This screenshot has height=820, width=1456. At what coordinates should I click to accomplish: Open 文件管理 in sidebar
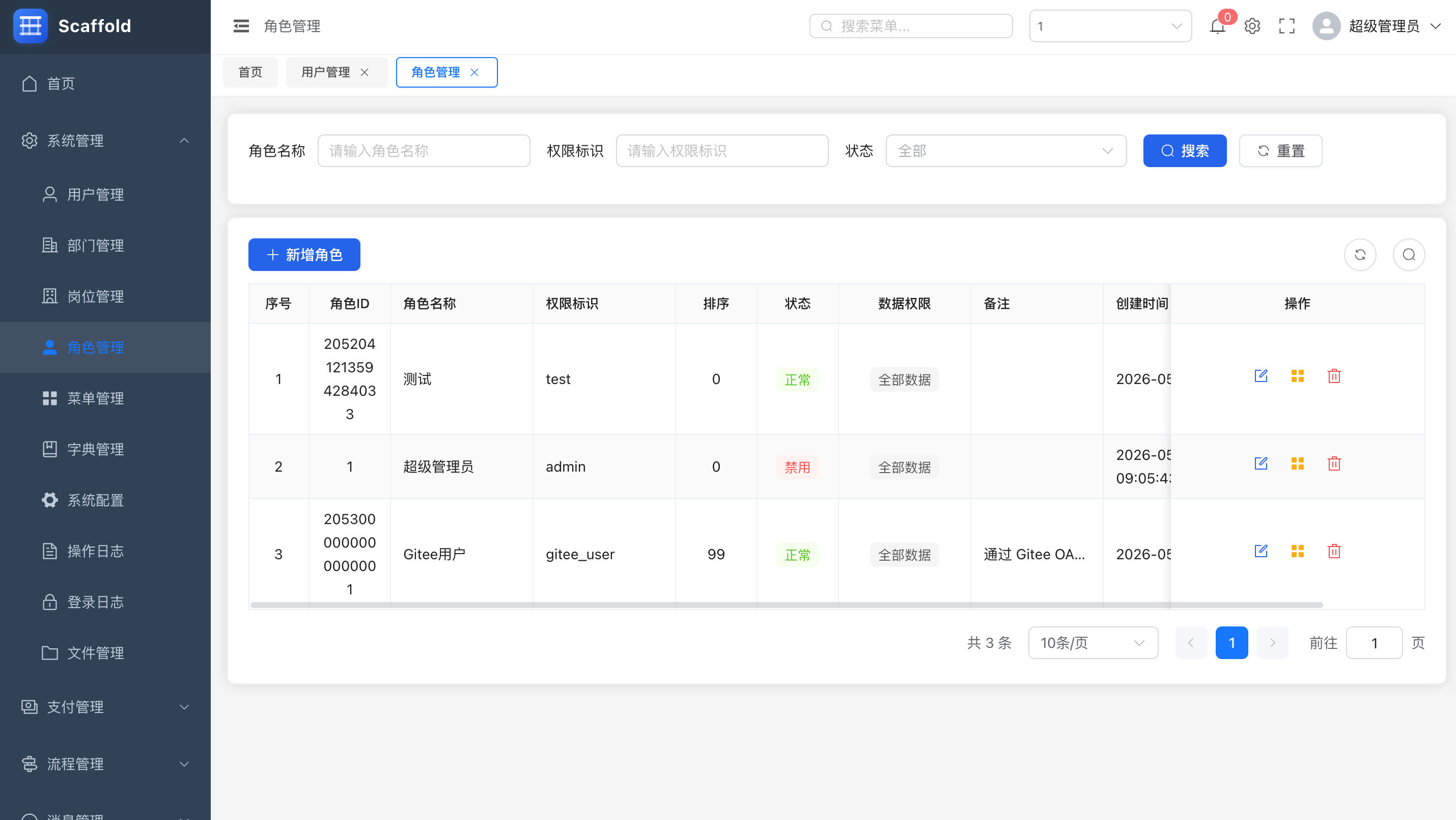click(x=105, y=652)
